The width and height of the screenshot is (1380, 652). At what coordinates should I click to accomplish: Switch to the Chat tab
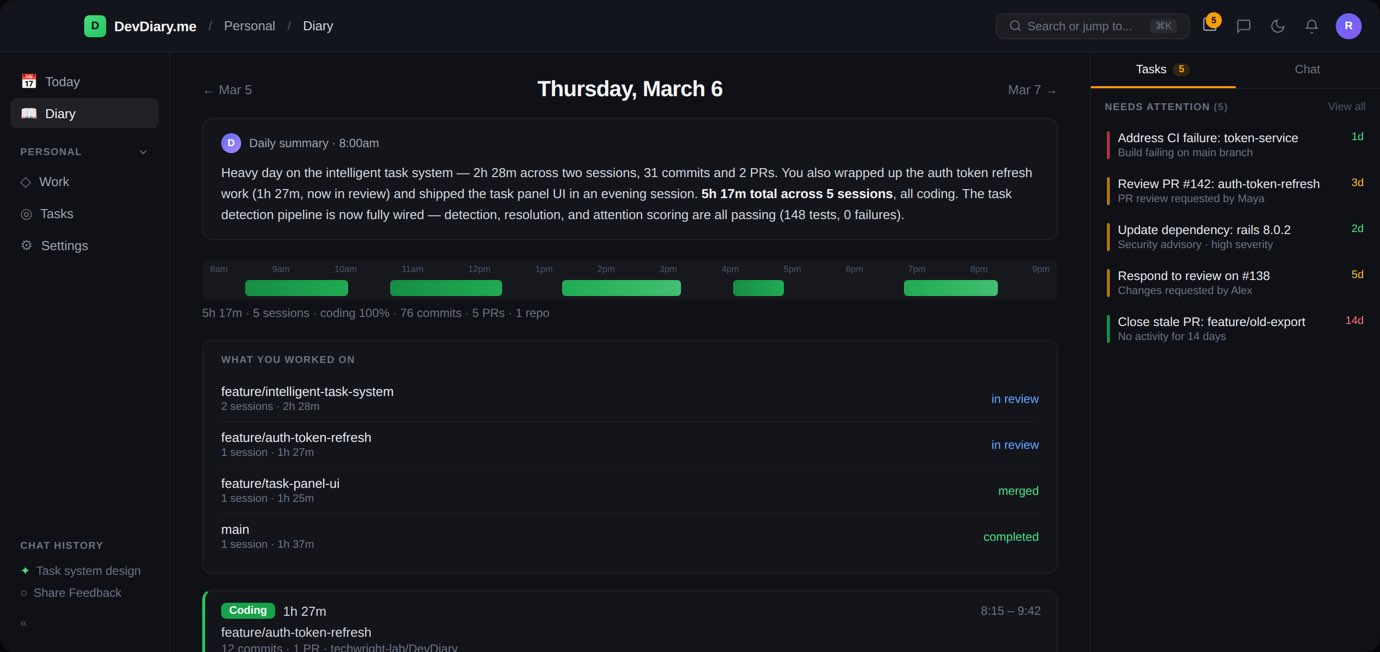1306,69
